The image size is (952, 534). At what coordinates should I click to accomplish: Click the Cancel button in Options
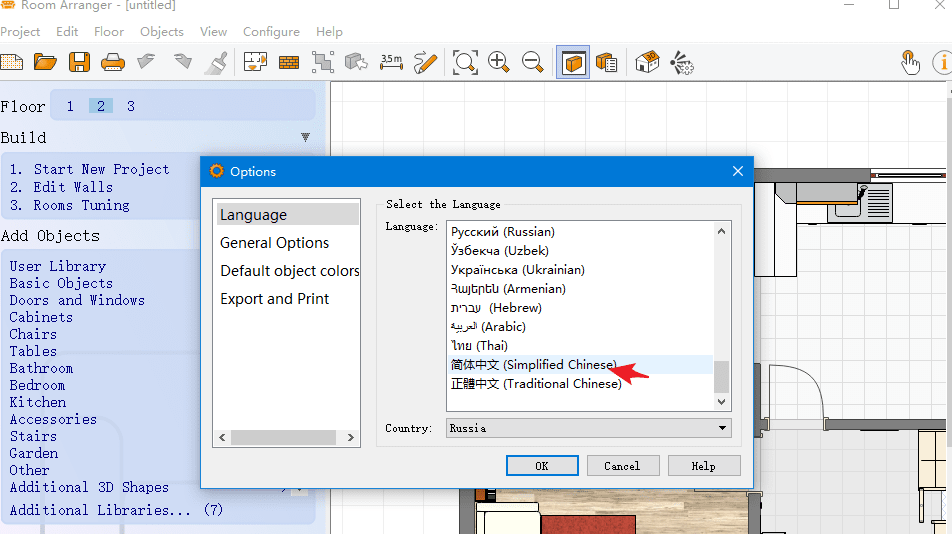(622, 466)
